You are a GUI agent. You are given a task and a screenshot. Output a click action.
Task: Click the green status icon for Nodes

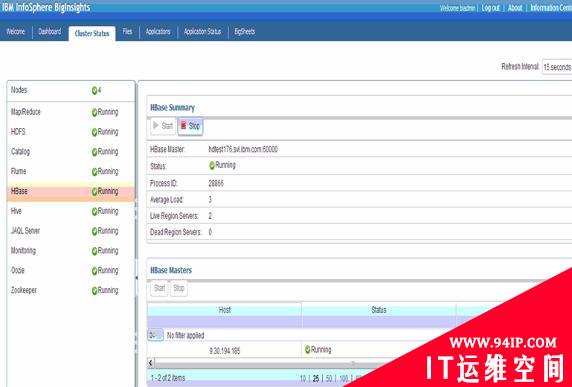point(94,90)
